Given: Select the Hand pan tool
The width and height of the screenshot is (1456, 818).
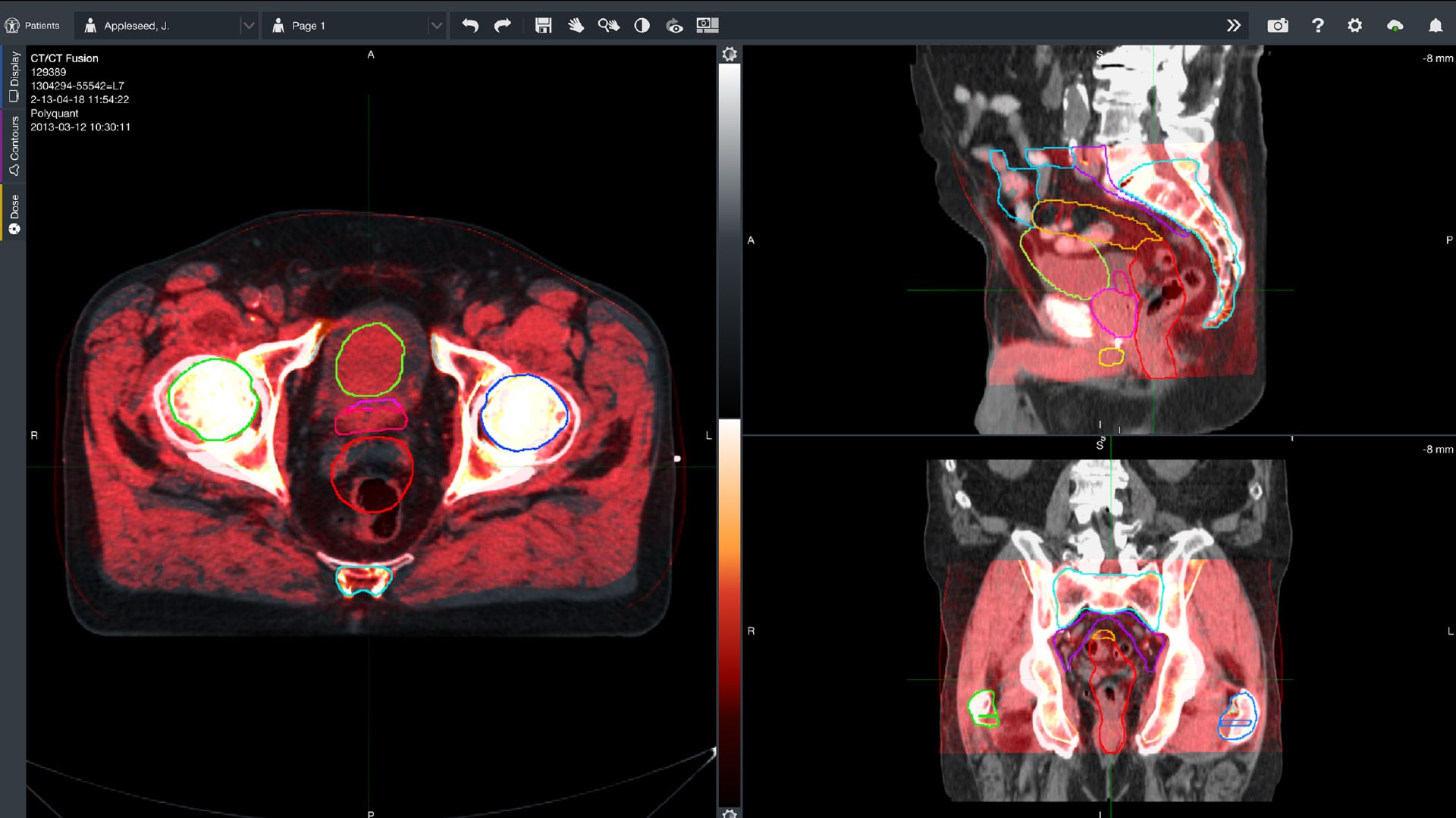Looking at the screenshot, I should coord(576,25).
